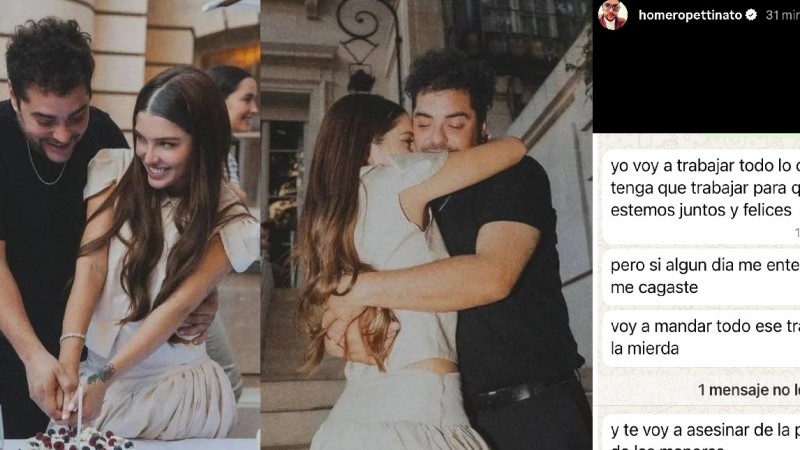
Task: Click the 'voy a mandar todo' message bubble
Action: (x=700, y=335)
